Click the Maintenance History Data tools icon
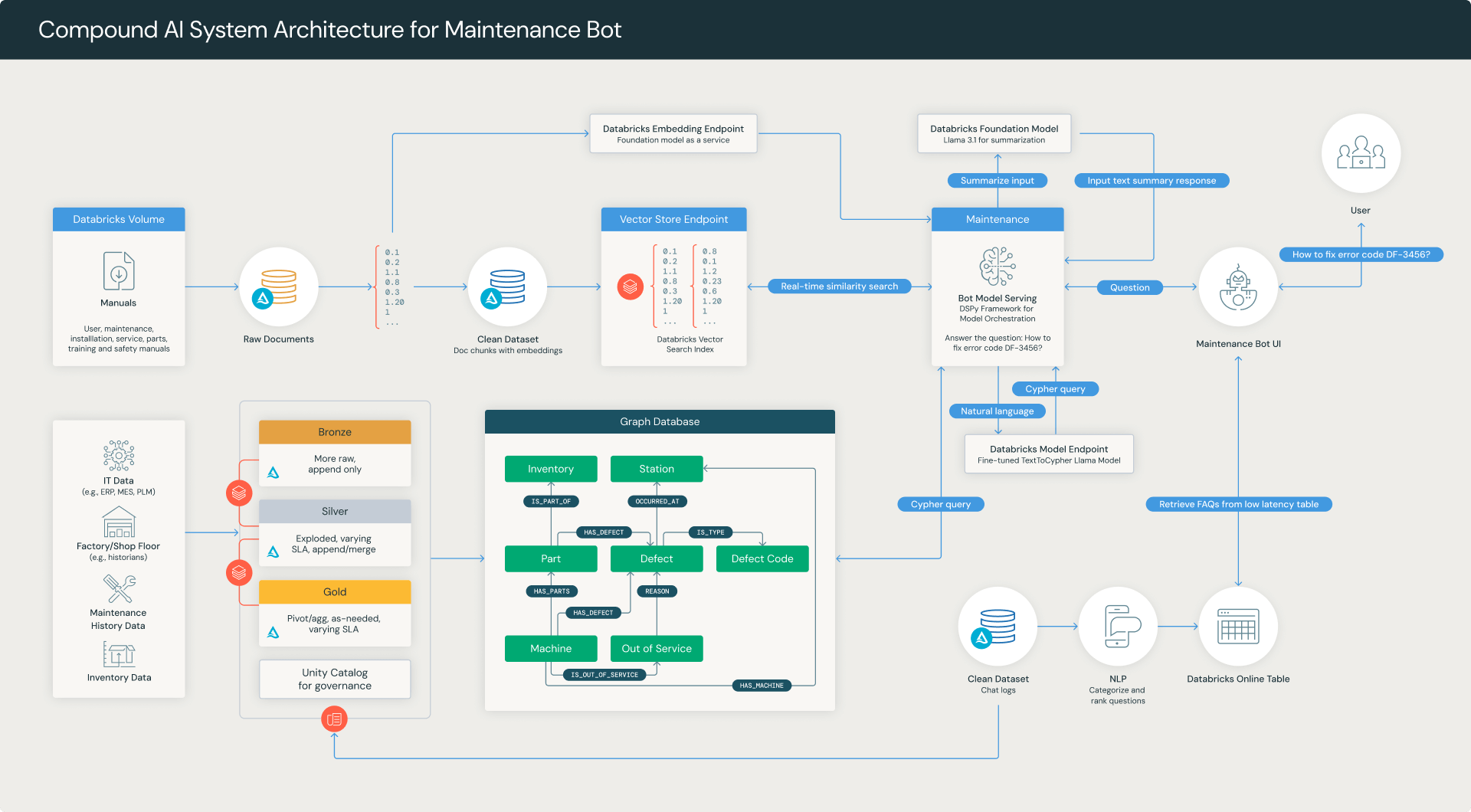The width and height of the screenshot is (1471, 812). [119, 588]
